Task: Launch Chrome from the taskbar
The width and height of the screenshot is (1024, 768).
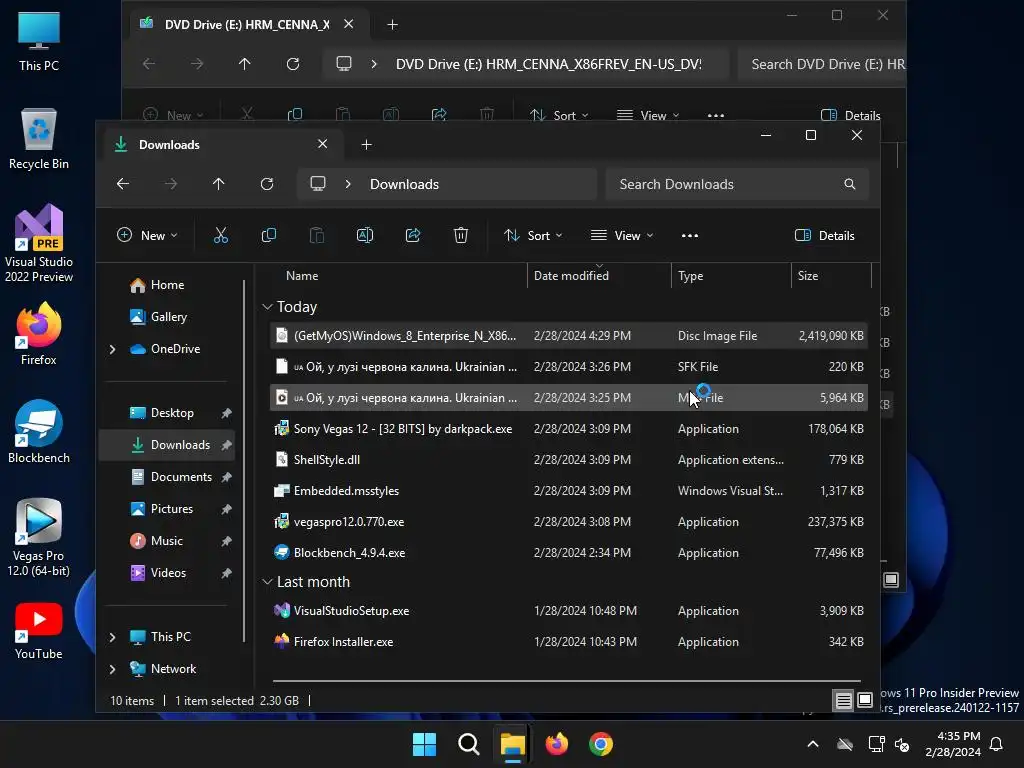Action: coord(601,744)
